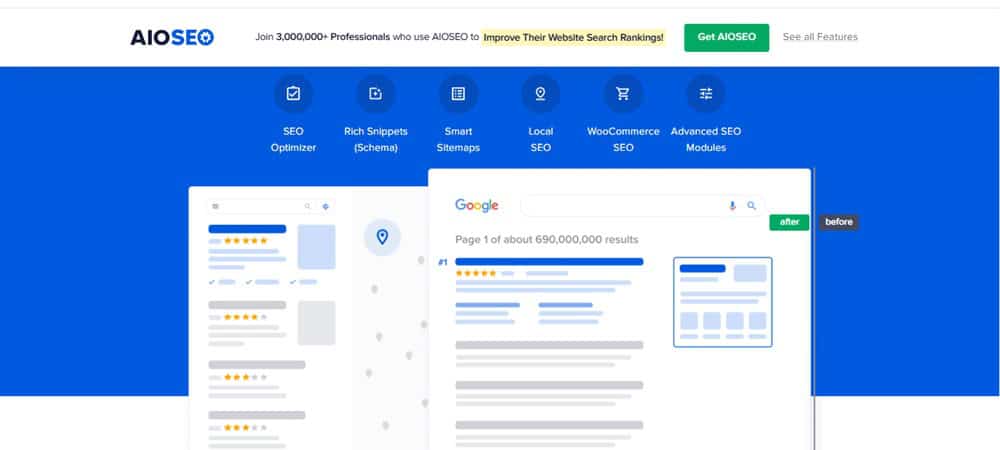Viewport: 1000px width, 450px height.
Task: Select the Smart Sitemaps icon
Action: point(458,94)
